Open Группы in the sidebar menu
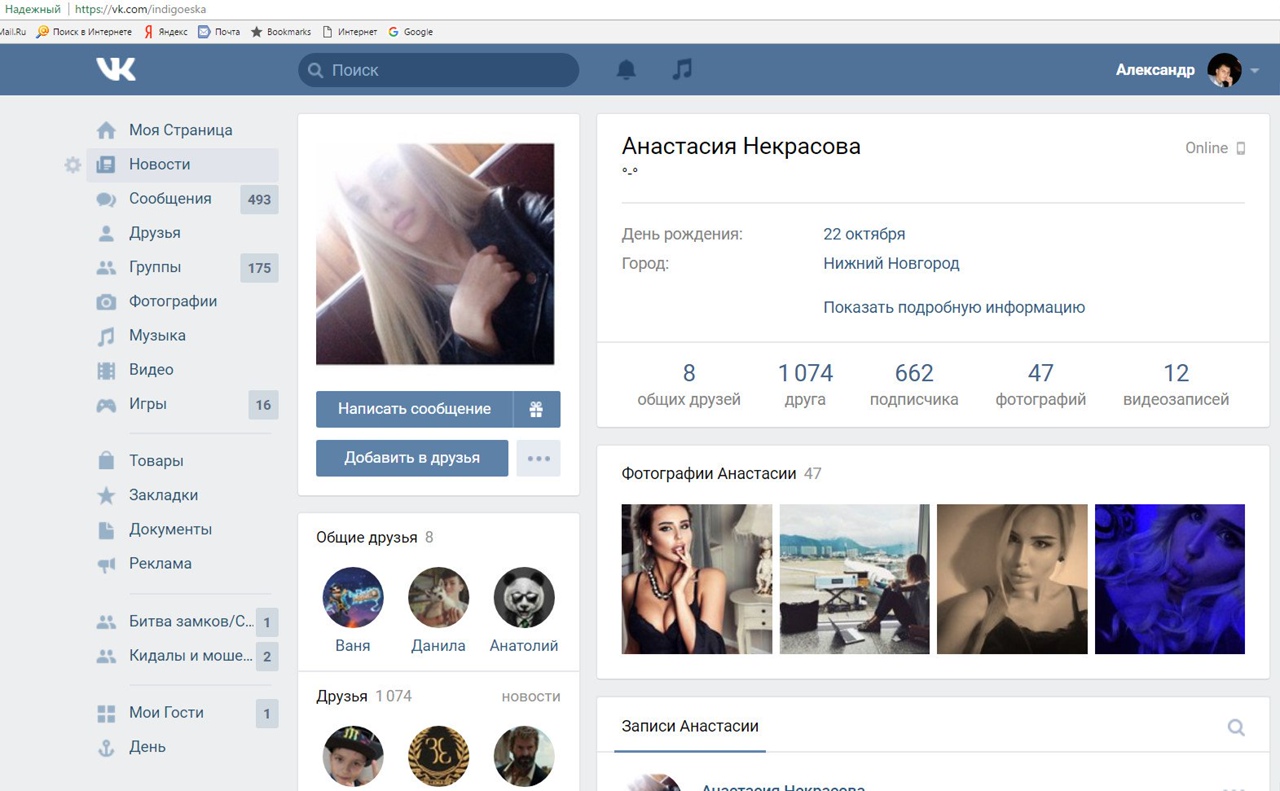The height and width of the screenshot is (791, 1280). [x=155, y=267]
